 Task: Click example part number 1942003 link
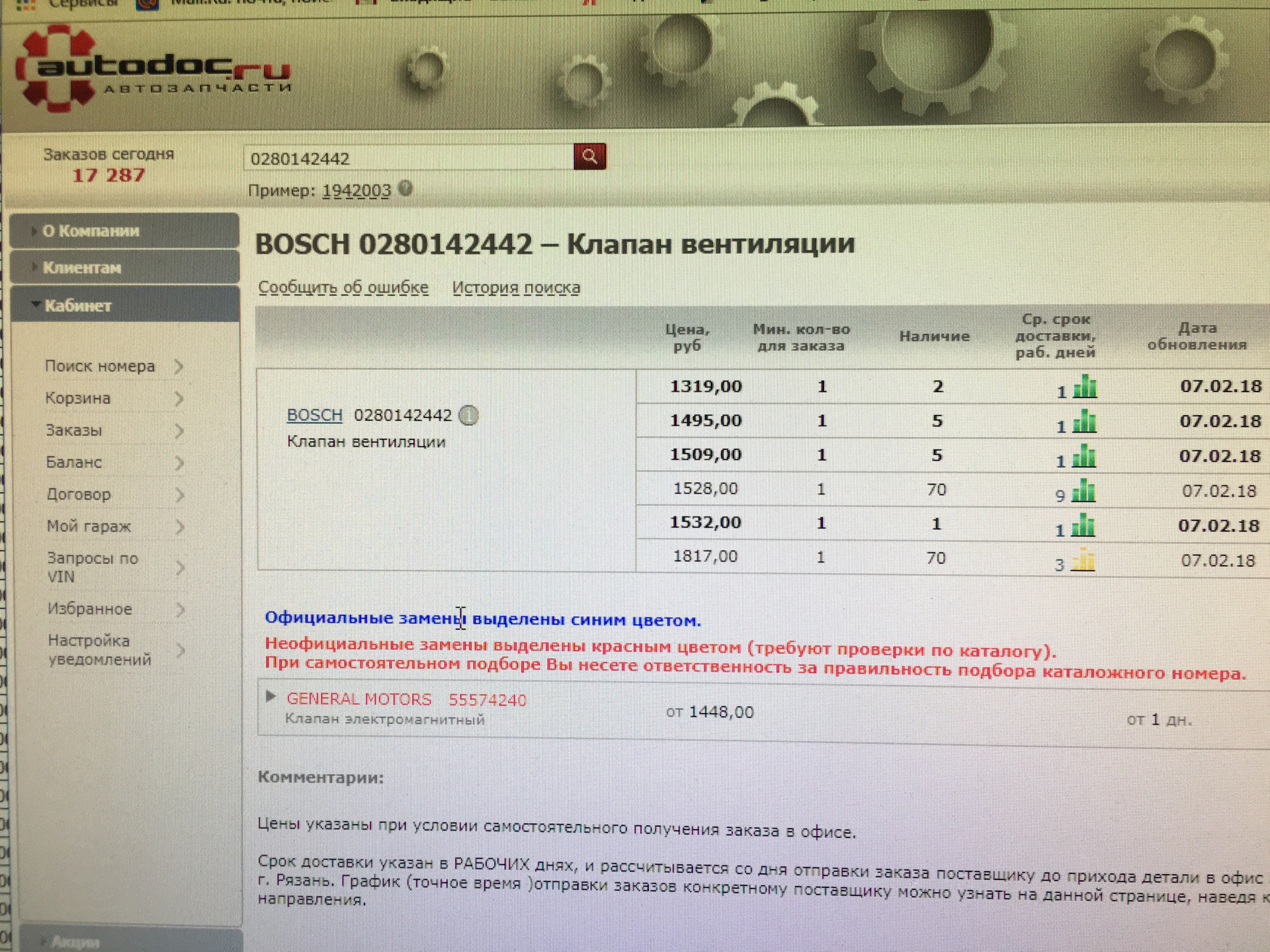click(357, 191)
